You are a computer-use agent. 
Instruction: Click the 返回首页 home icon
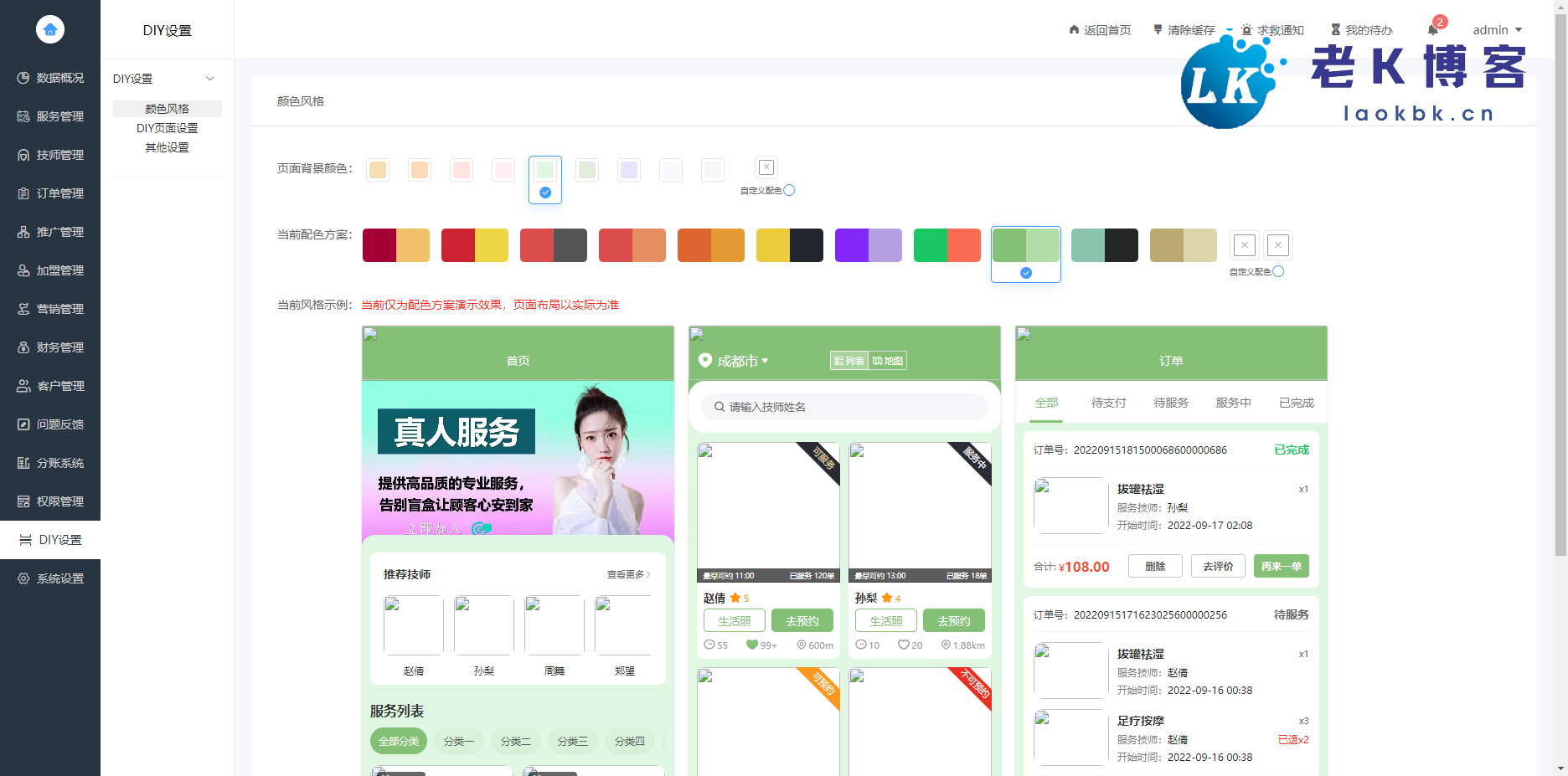pos(1074,30)
